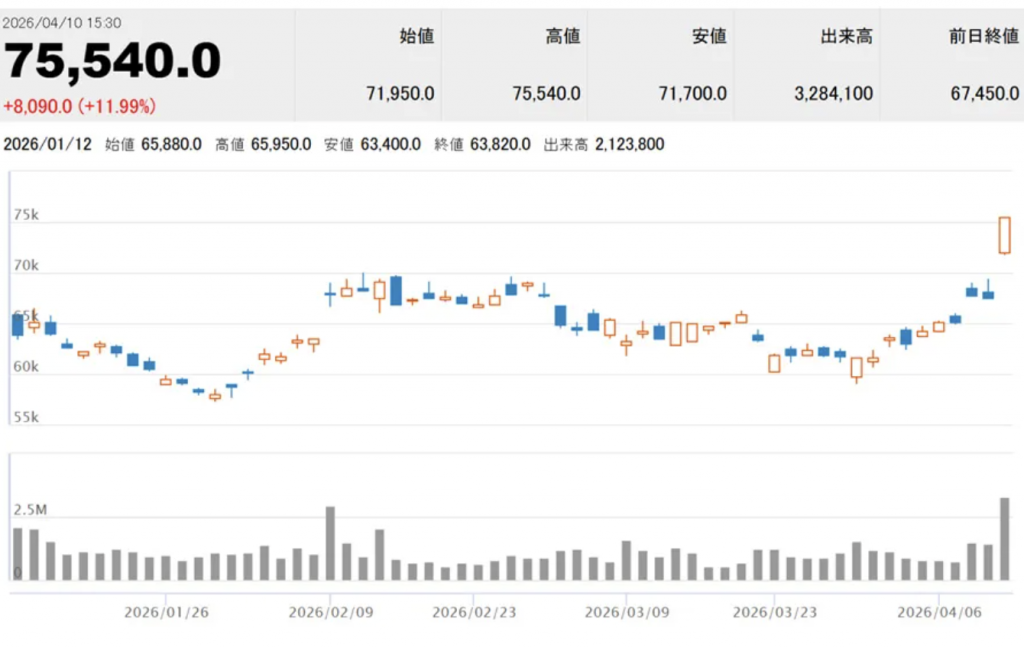Click the 前日終値 value 67,450.0

tap(984, 94)
